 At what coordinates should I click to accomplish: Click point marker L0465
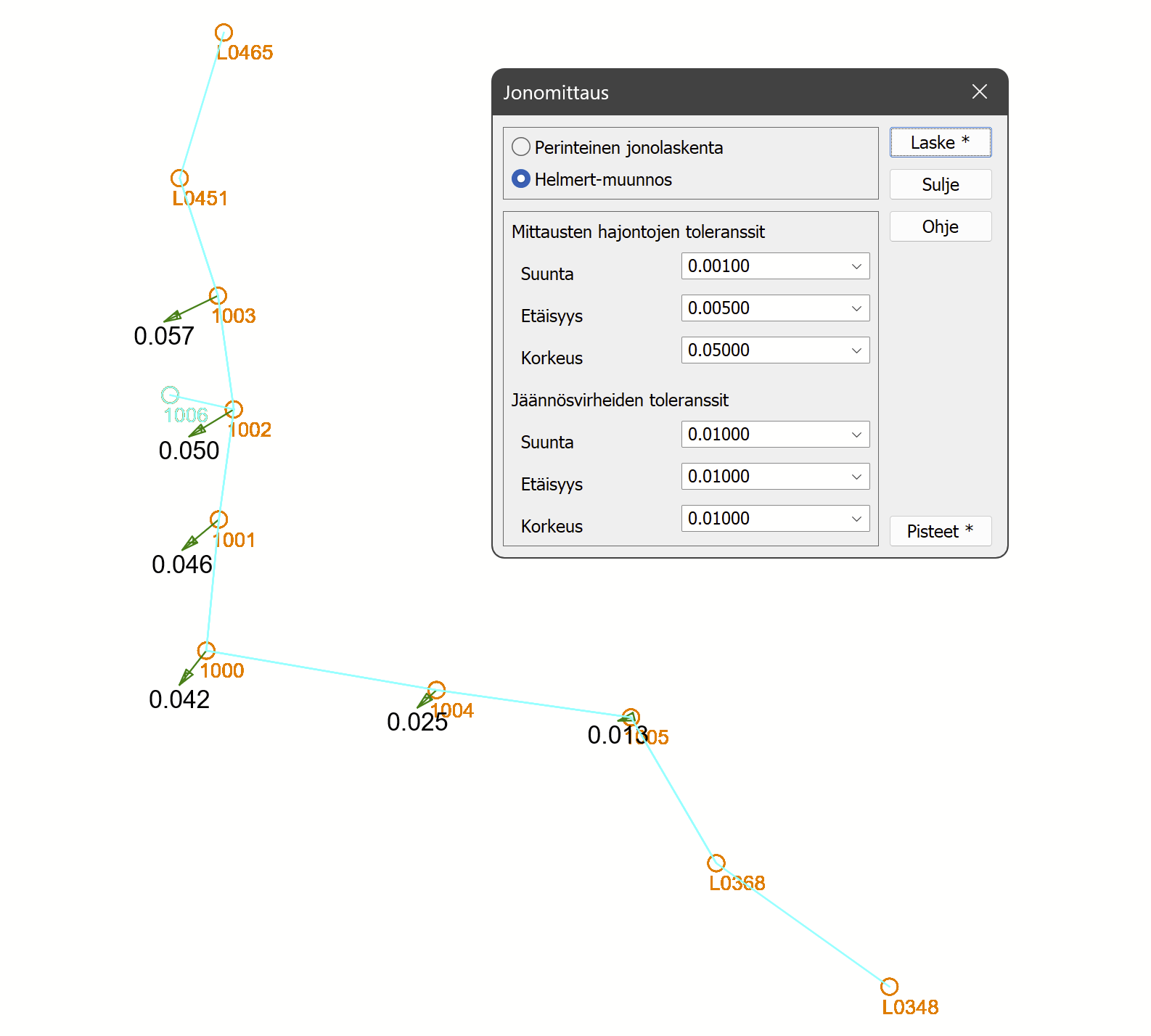click(x=224, y=33)
